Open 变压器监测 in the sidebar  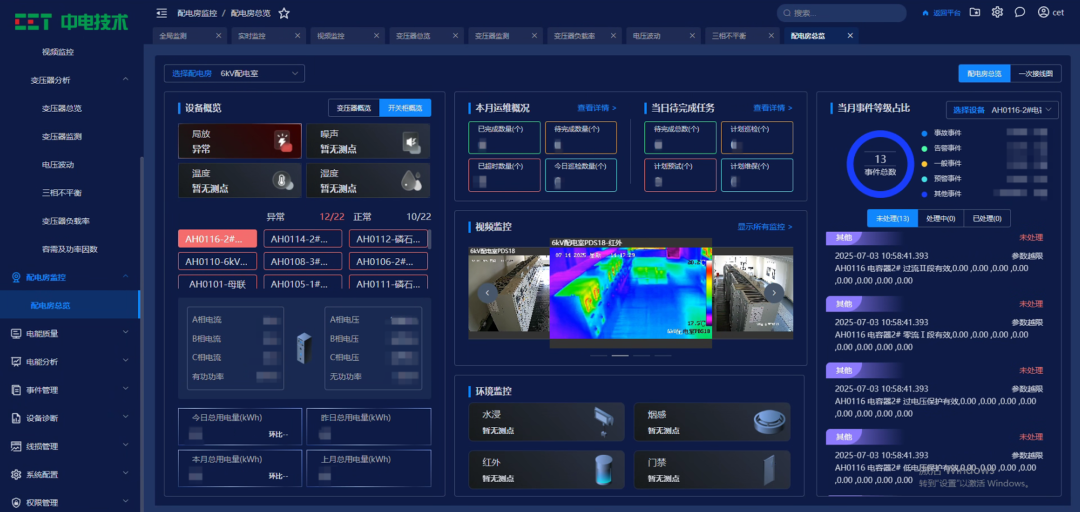(x=61, y=136)
